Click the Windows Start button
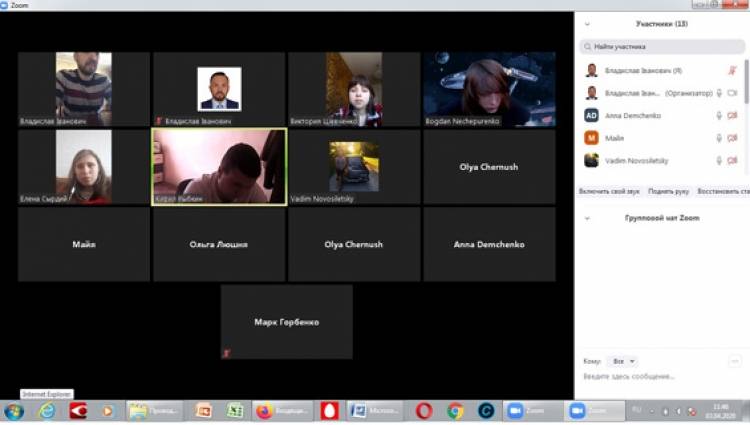This screenshot has height=425, width=750. 14,411
